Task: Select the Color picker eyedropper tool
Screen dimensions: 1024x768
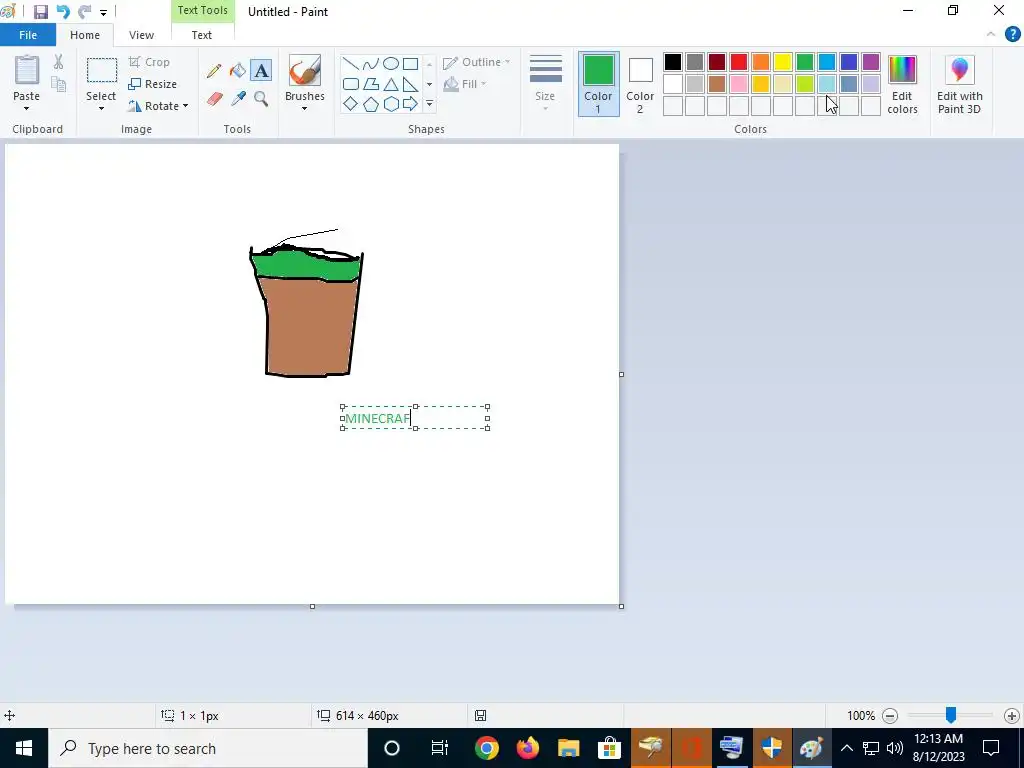Action: point(238,99)
